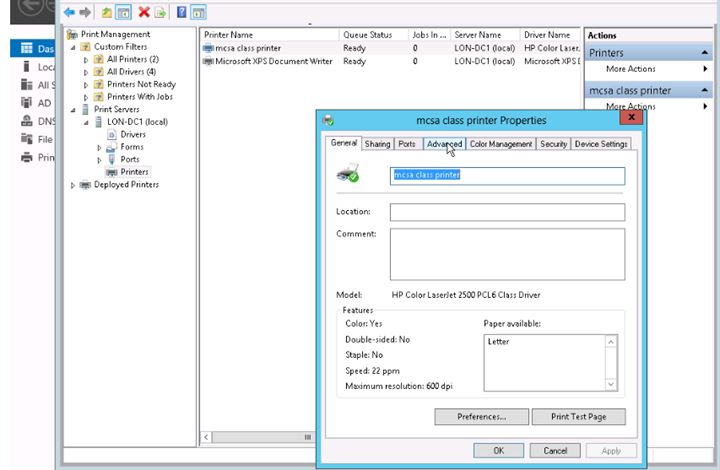This screenshot has height=470, width=720.
Task: Open the Security tab
Action: pyautogui.click(x=553, y=144)
